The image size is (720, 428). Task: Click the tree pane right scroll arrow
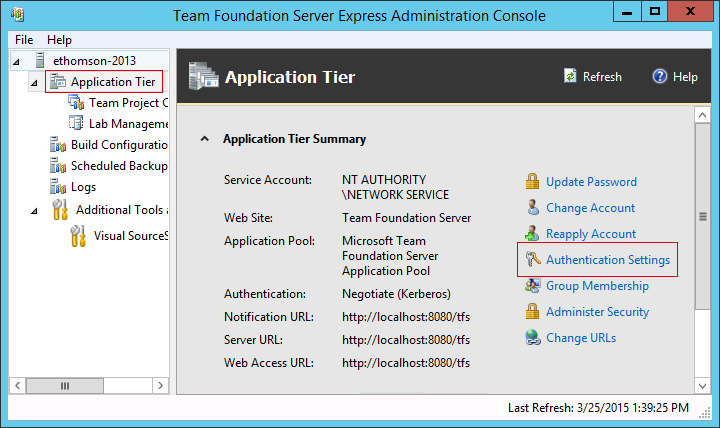point(160,385)
